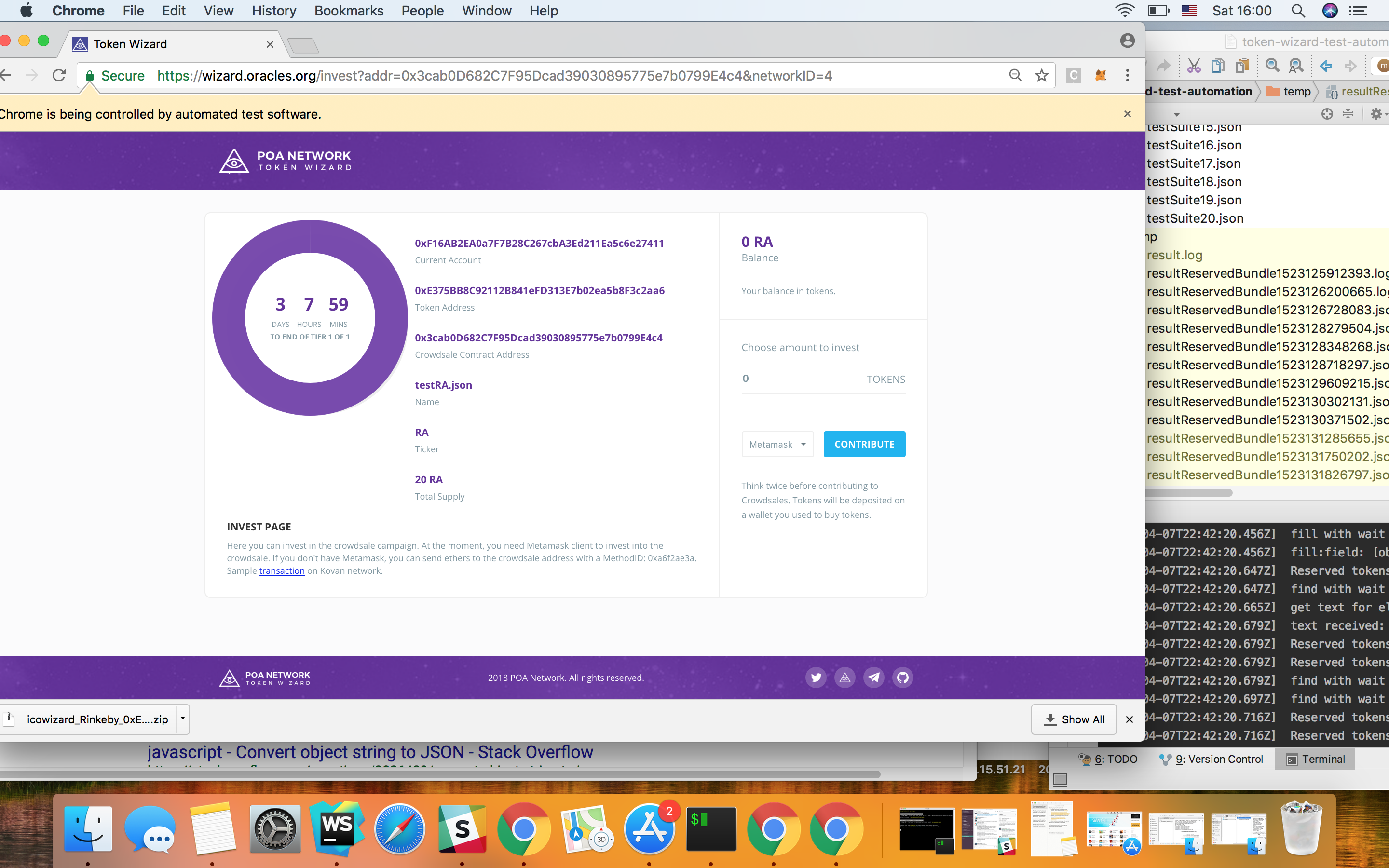Dismiss the automated test software notification
1389x868 pixels.
pyautogui.click(x=1127, y=114)
